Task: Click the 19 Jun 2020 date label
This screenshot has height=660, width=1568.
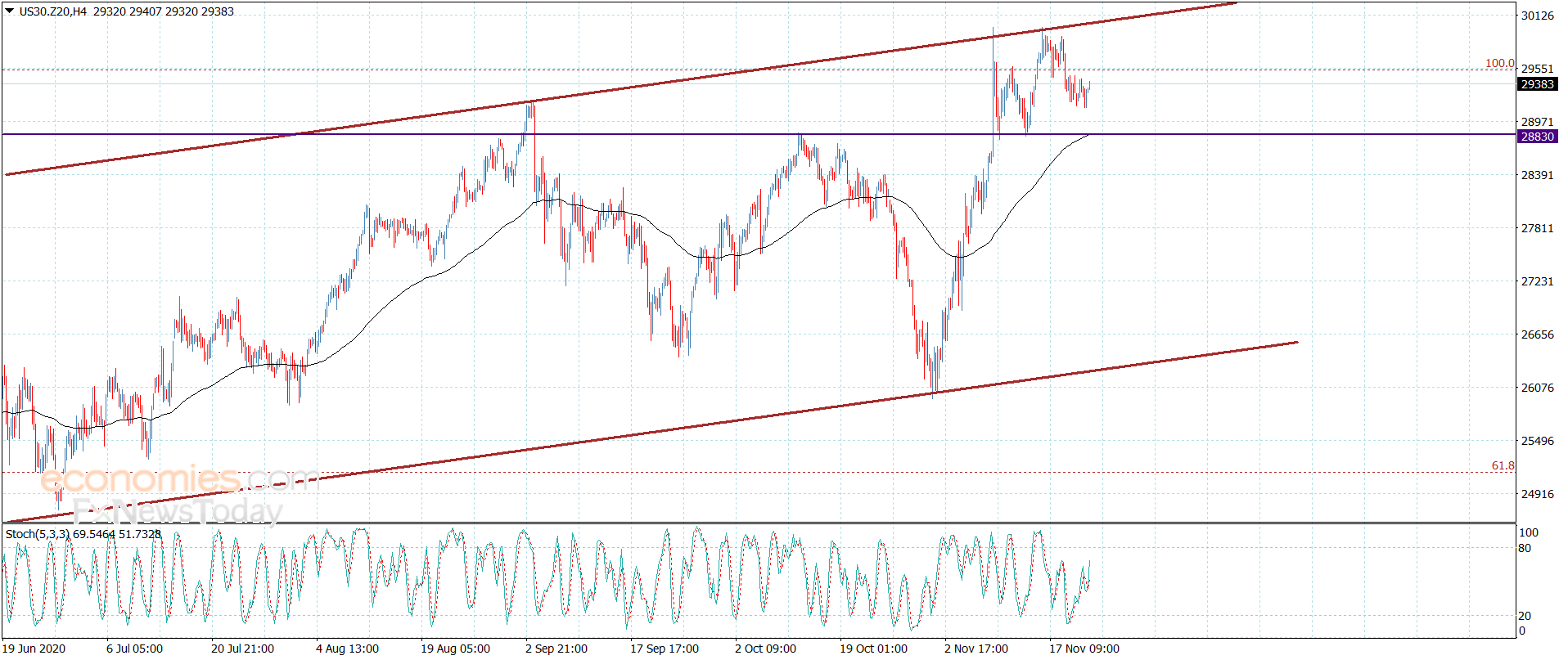Action: click(34, 649)
